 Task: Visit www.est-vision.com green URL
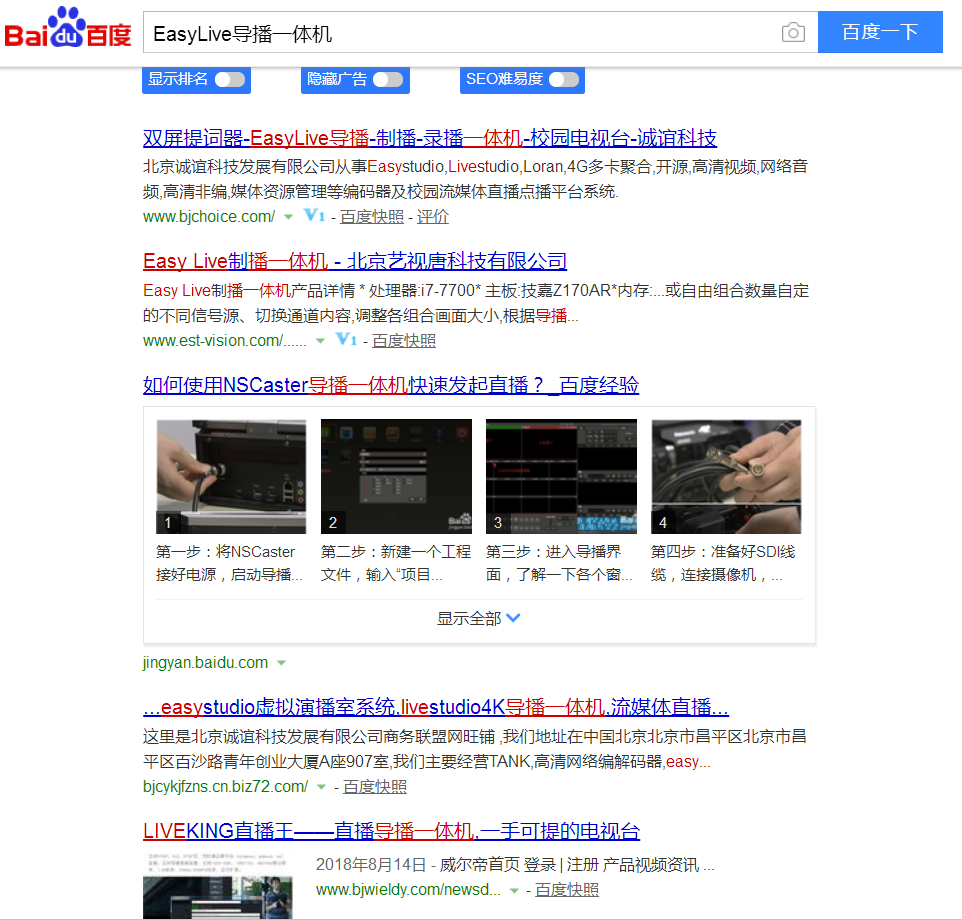tap(225, 341)
